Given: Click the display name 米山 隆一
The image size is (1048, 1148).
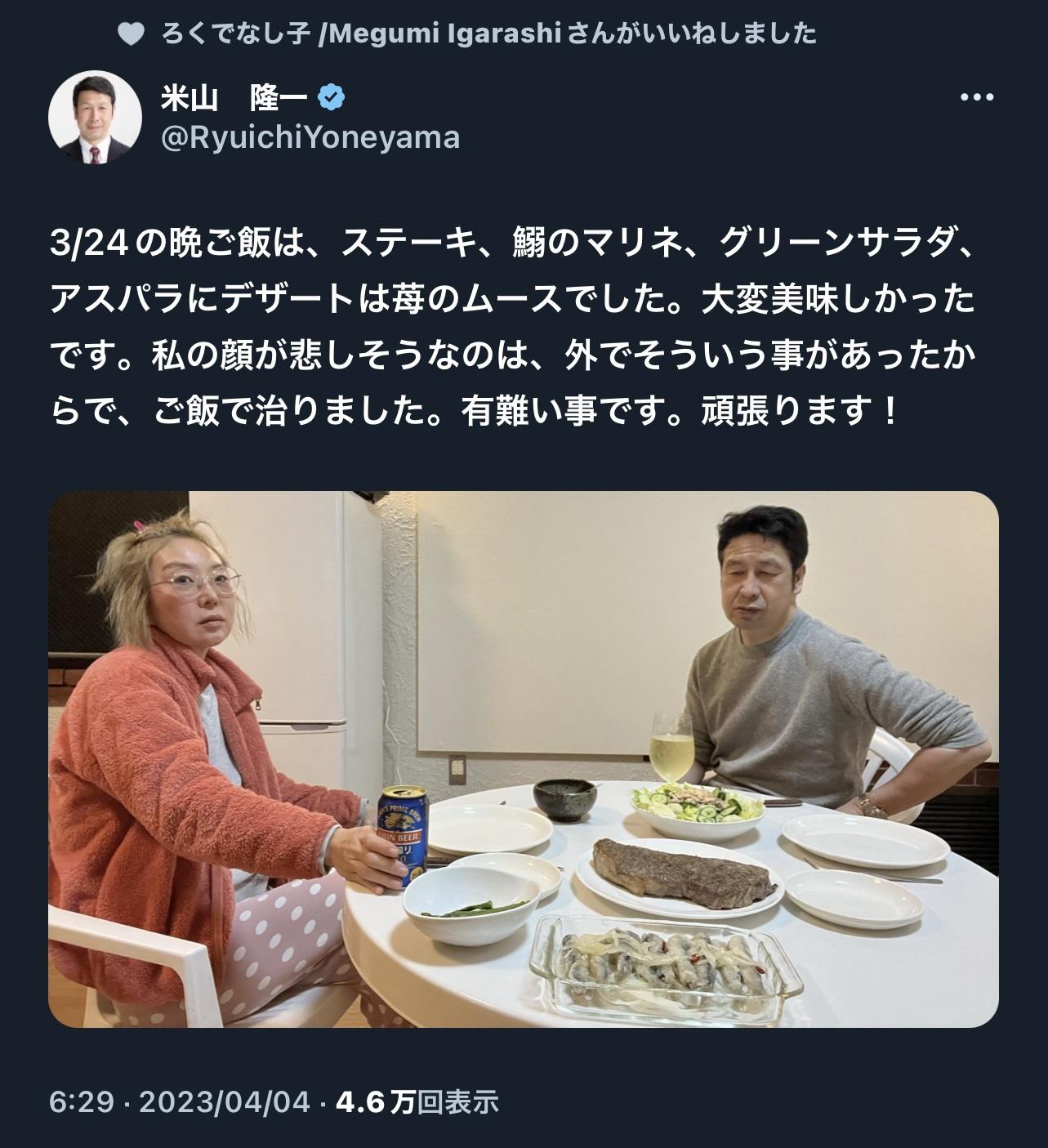Looking at the screenshot, I should (x=234, y=99).
